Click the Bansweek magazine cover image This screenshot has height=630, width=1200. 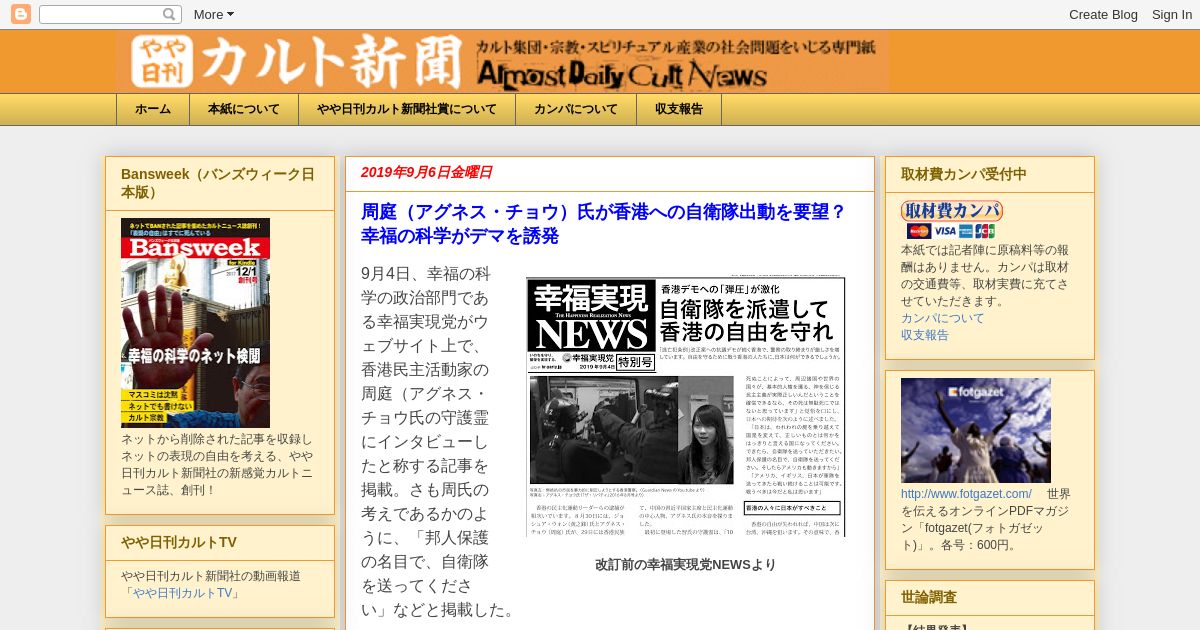[x=195, y=323]
